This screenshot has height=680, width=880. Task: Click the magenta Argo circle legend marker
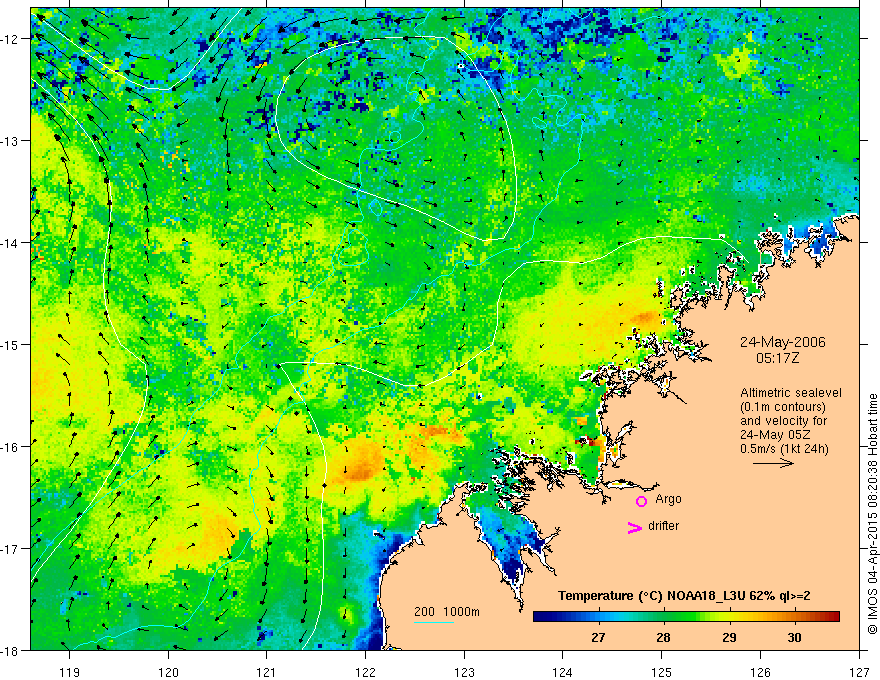pyautogui.click(x=641, y=501)
